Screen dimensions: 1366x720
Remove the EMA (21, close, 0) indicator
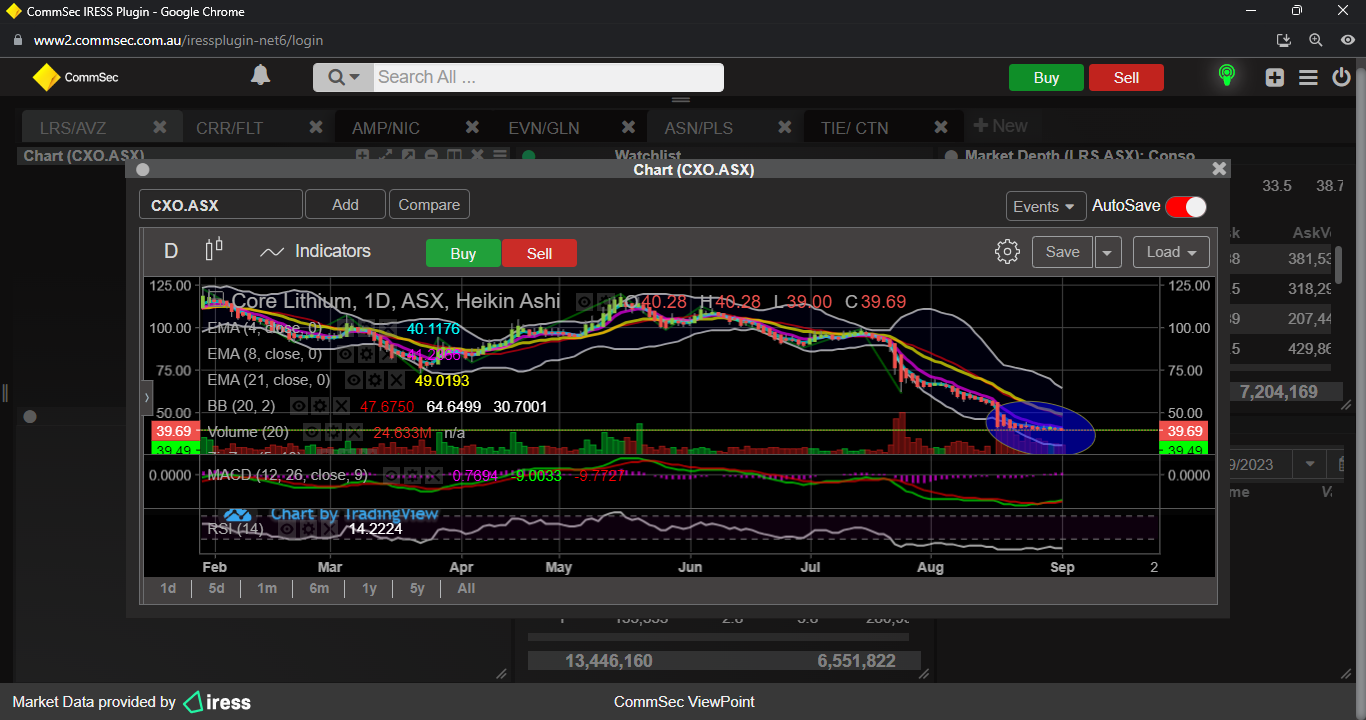(x=397, y=380)
